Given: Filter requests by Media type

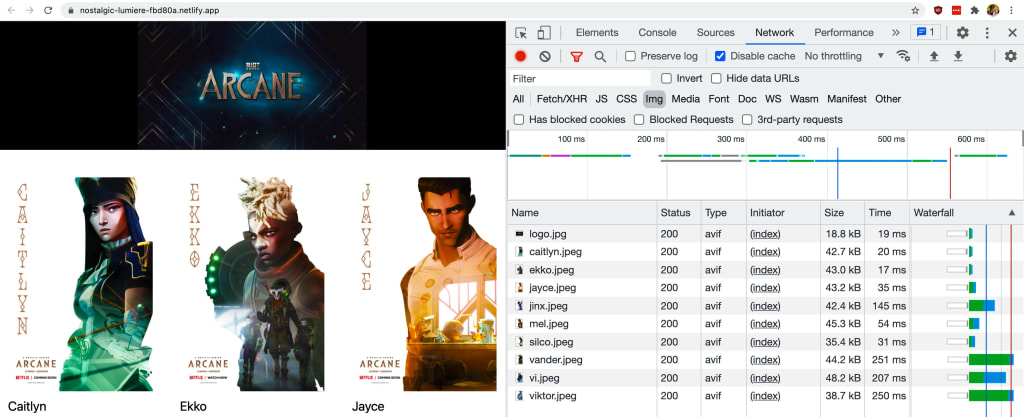Looking at the screenshot, I should (x=686, y=99).
